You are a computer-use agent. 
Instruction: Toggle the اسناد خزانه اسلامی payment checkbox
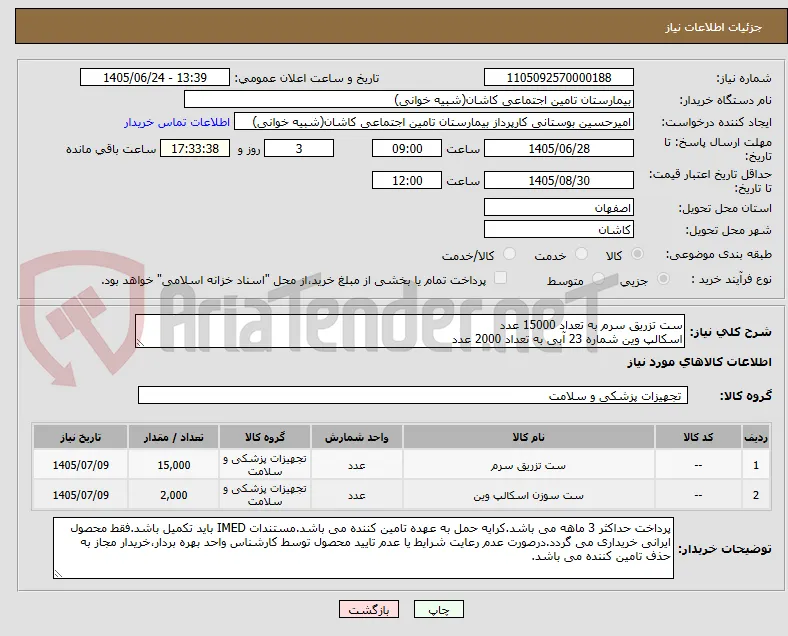(x=500, y=278)
